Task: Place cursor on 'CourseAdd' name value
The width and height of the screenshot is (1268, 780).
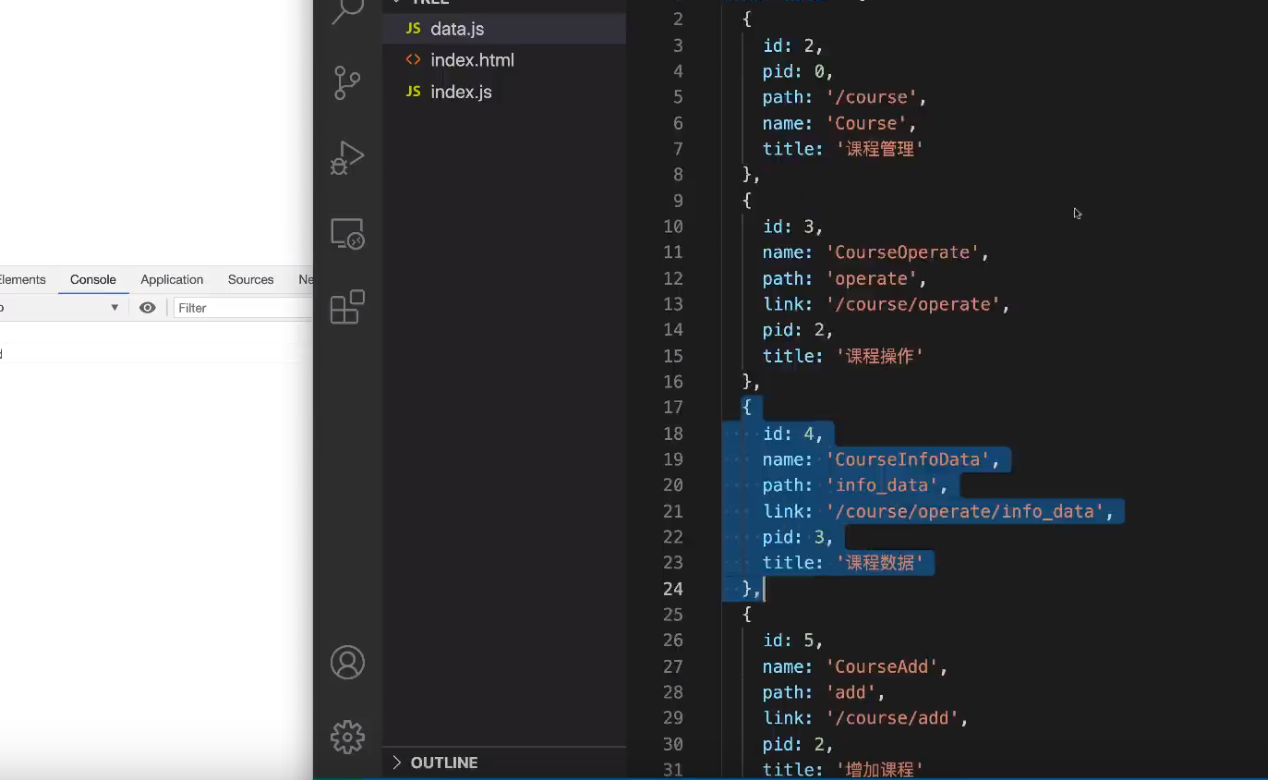Action: 881,666
